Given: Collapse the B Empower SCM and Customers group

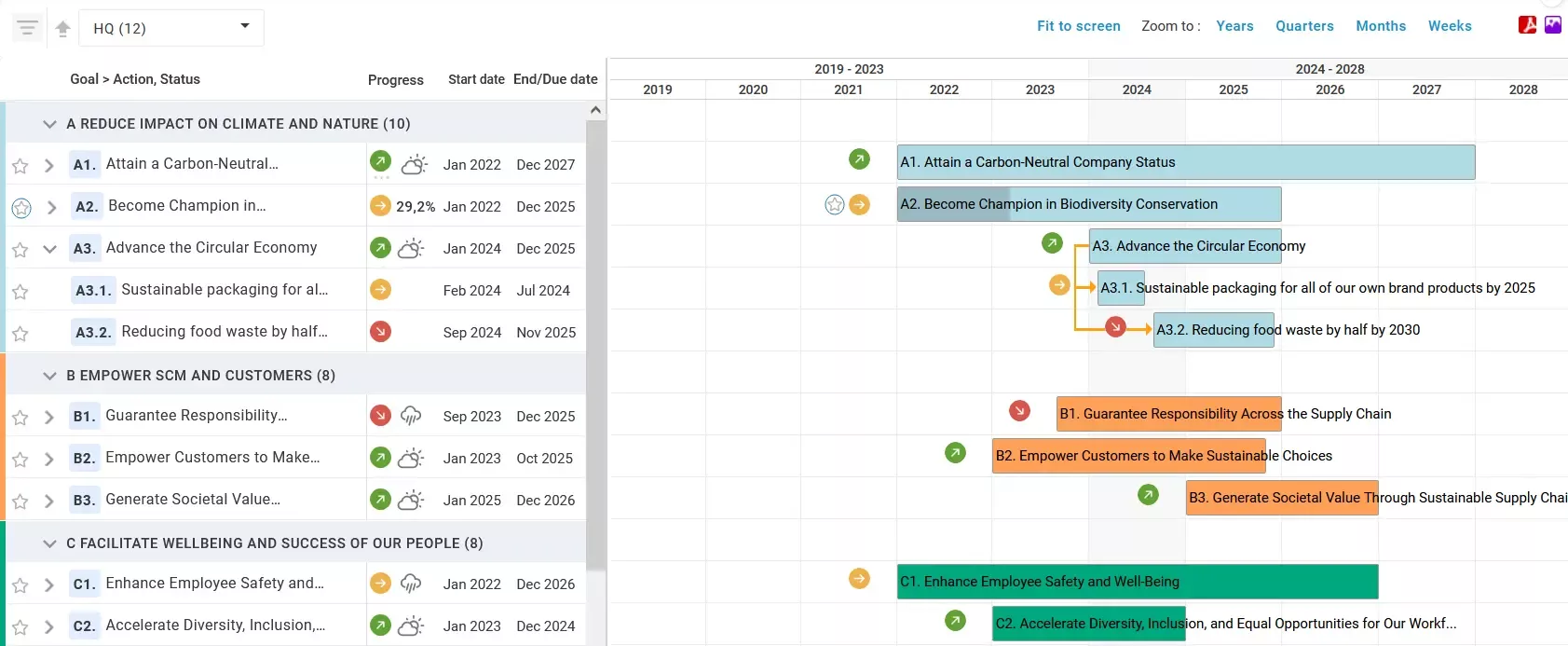Looking at the screenshot, I should pyautogui.click(x=49, y=376).
